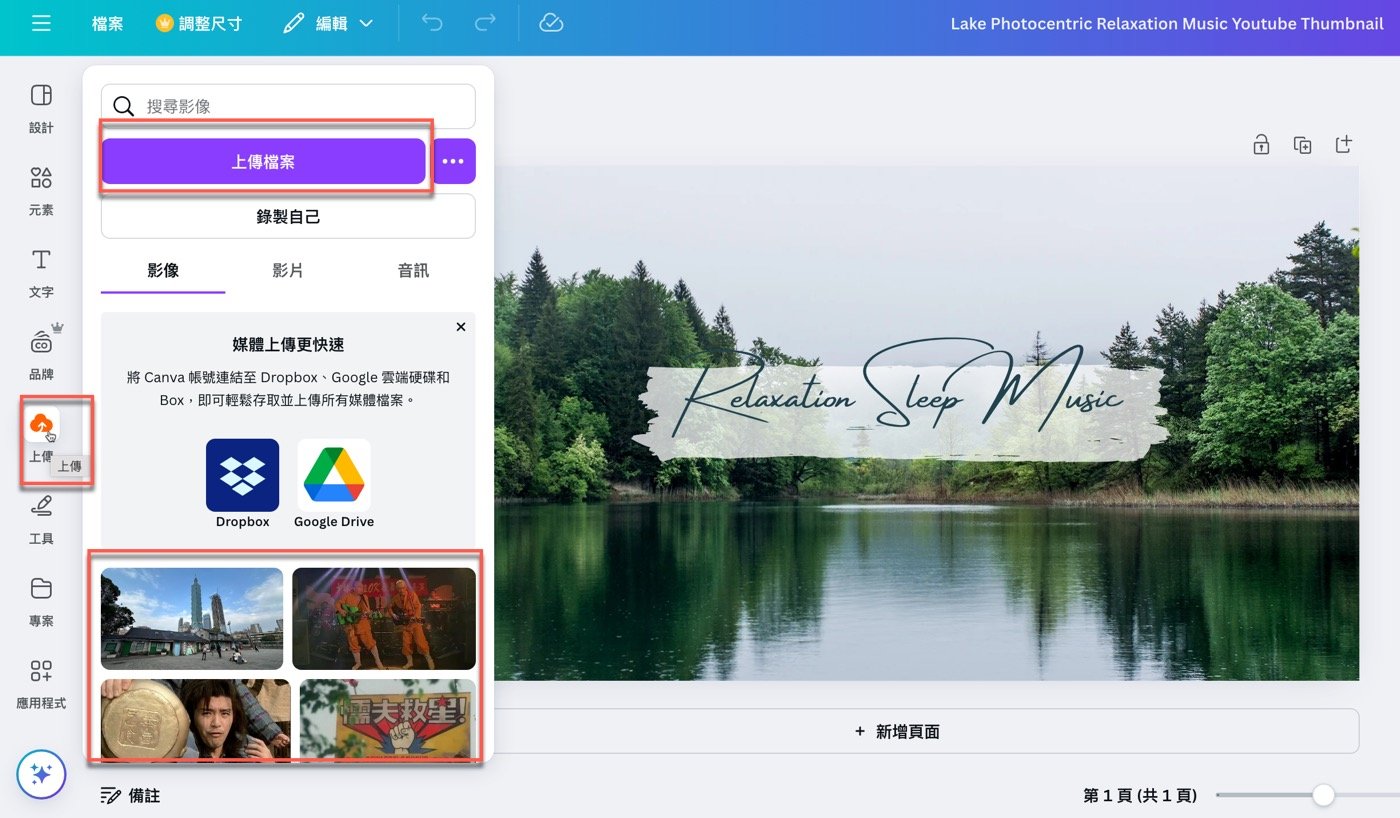Click the 第 1 頁 page indicator

tap(1140, 796)
